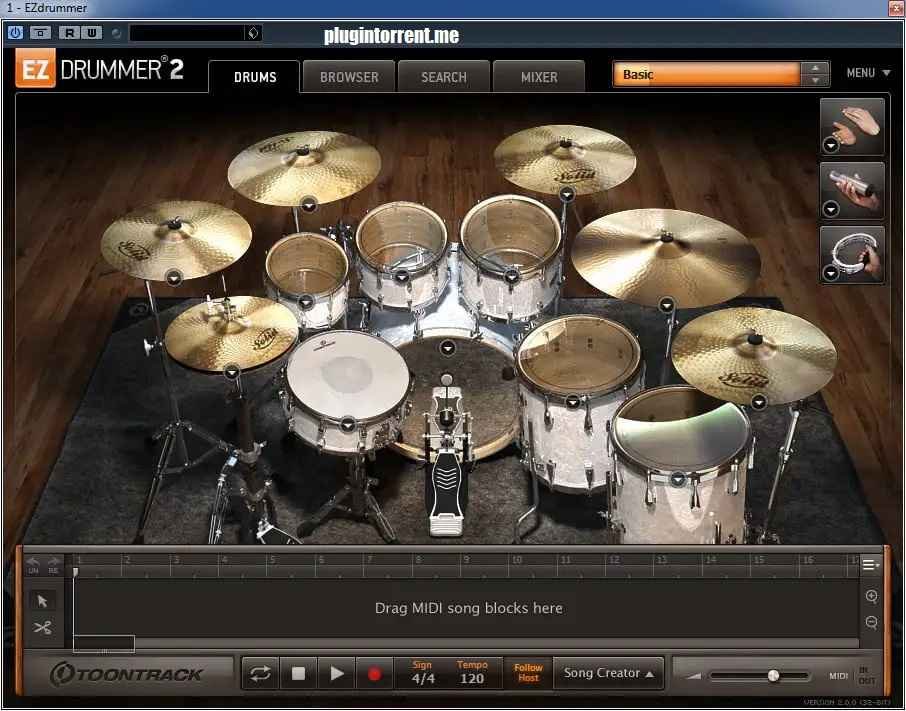Open the MIXER tab

point(539,77)
